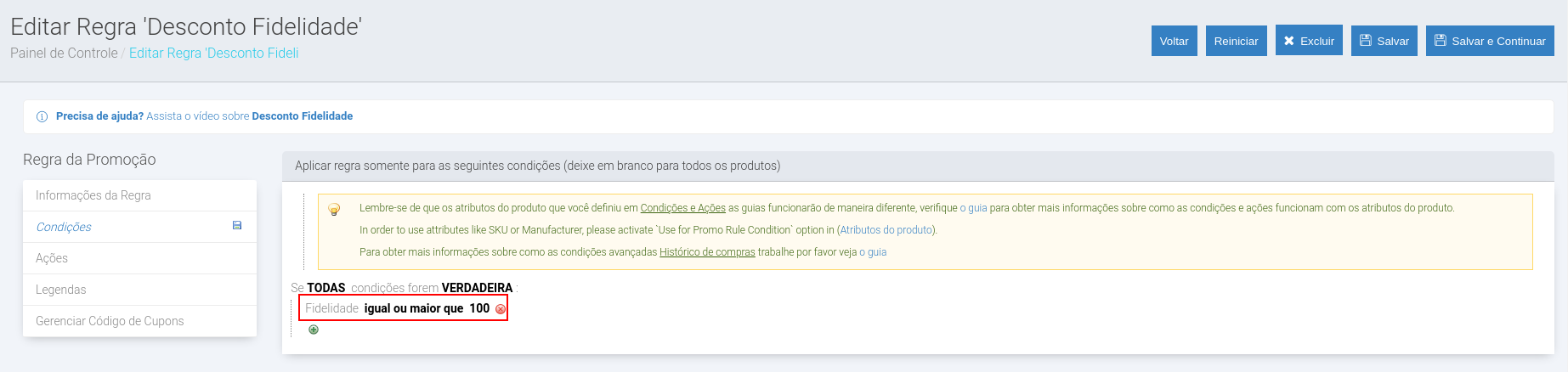Open the Legendas tab
Screen dimensions: 1568x372
tap(61, 290)
